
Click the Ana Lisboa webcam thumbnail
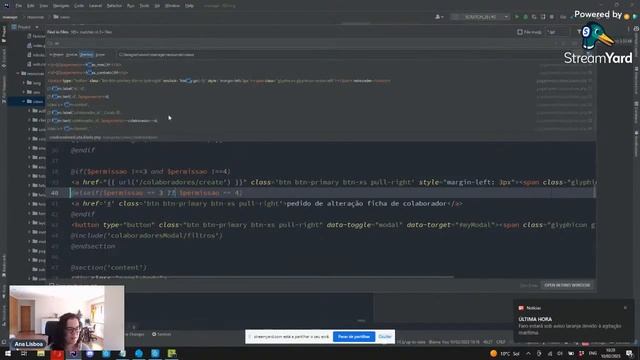pyautogui.click(x=67, y=318)
